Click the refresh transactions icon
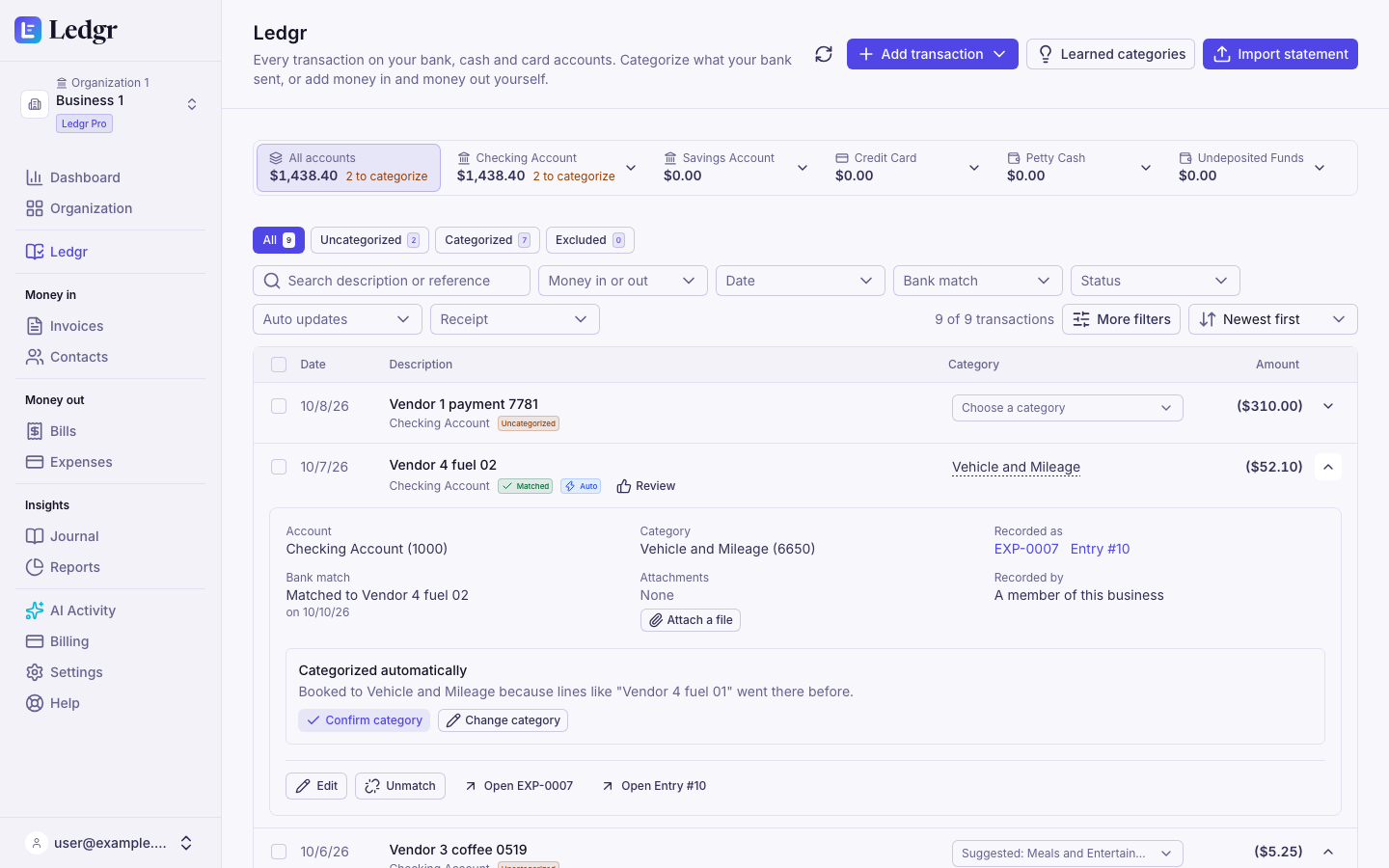Image resolution: width=1389 pixels, height=868 pixels. [824, 54]
